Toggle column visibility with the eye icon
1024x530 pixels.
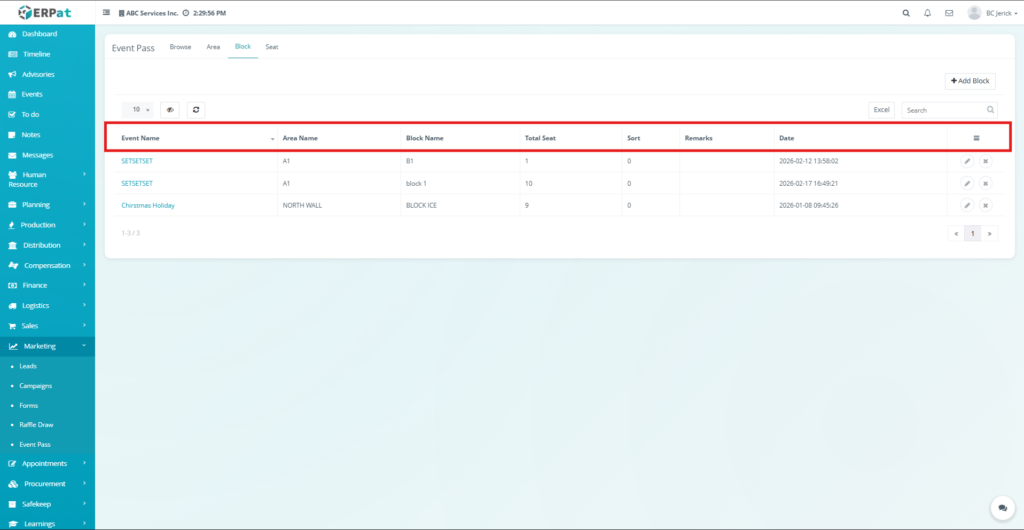[x=170, y=109]
